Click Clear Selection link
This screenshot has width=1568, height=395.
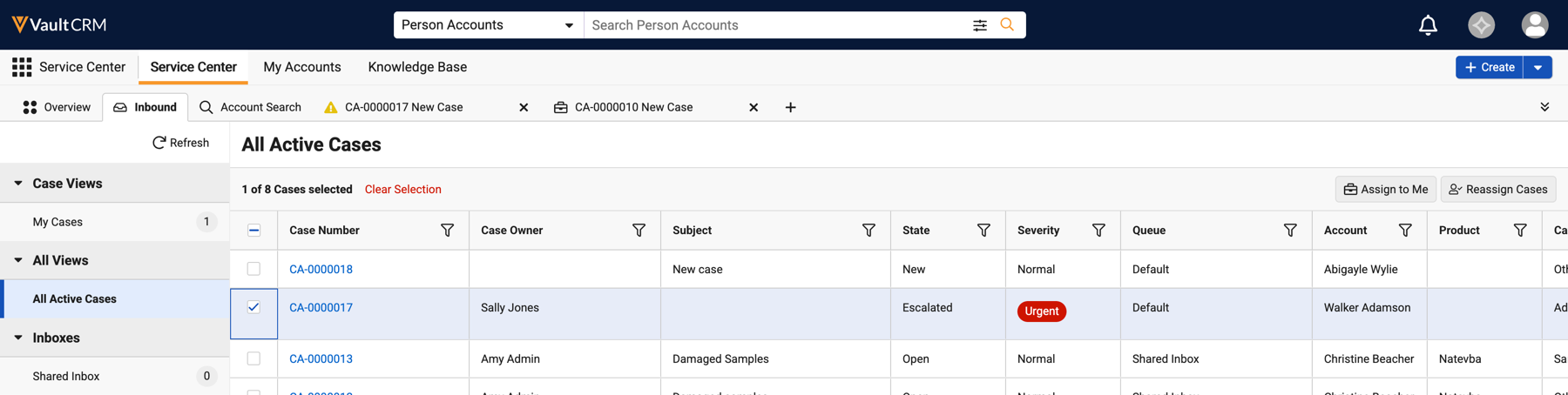point(402,190)
